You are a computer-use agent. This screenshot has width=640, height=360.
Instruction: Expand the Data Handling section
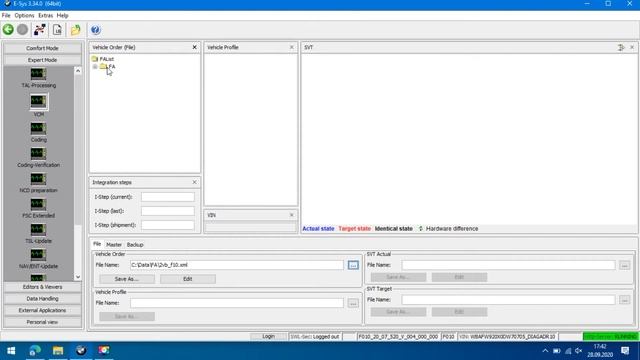(x=42, y=299)
